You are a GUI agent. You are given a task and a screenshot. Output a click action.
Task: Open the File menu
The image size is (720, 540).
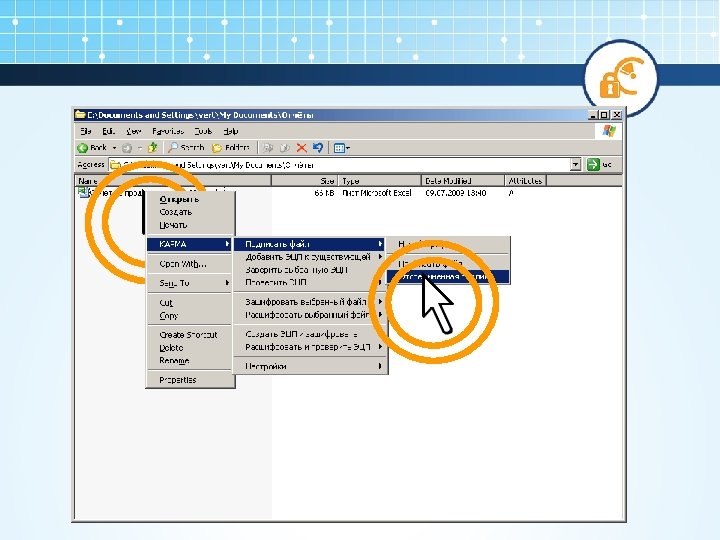86,131
